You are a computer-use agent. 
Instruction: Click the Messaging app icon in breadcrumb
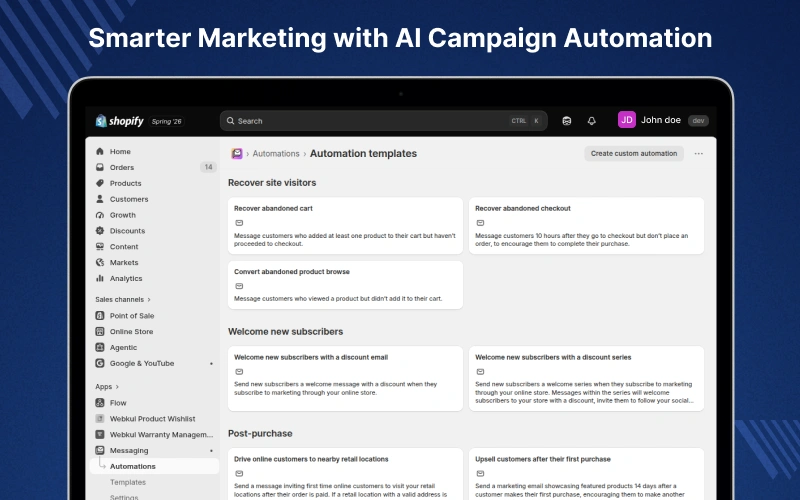click(237, 154)
